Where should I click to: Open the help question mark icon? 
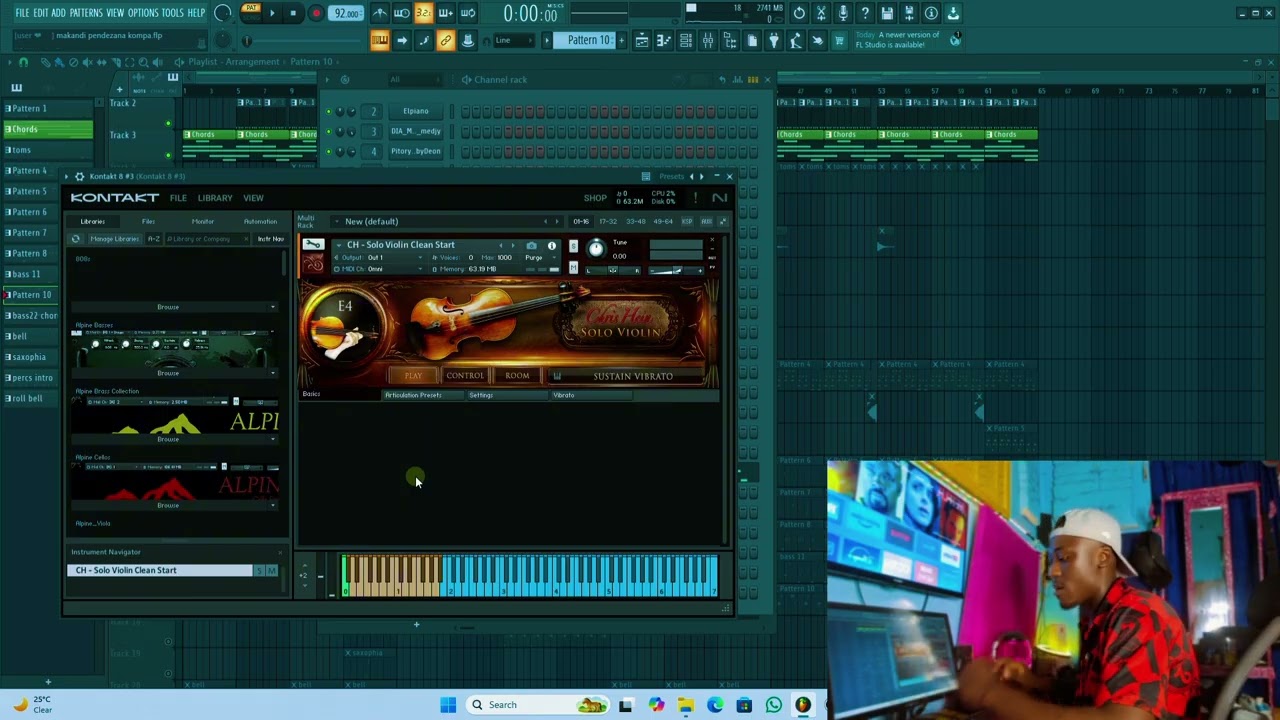[x=865, y=13]
